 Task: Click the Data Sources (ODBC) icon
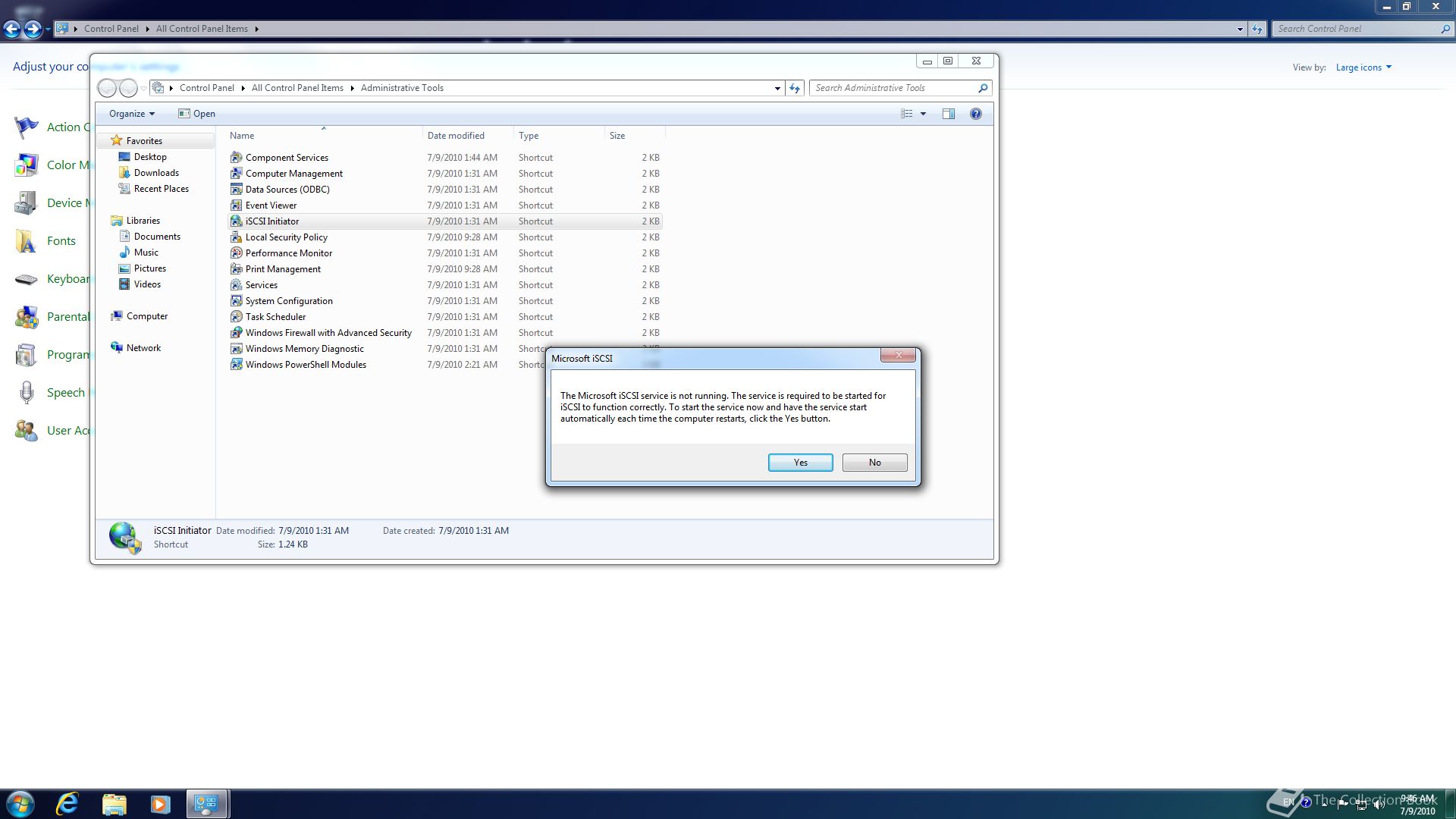236,190
